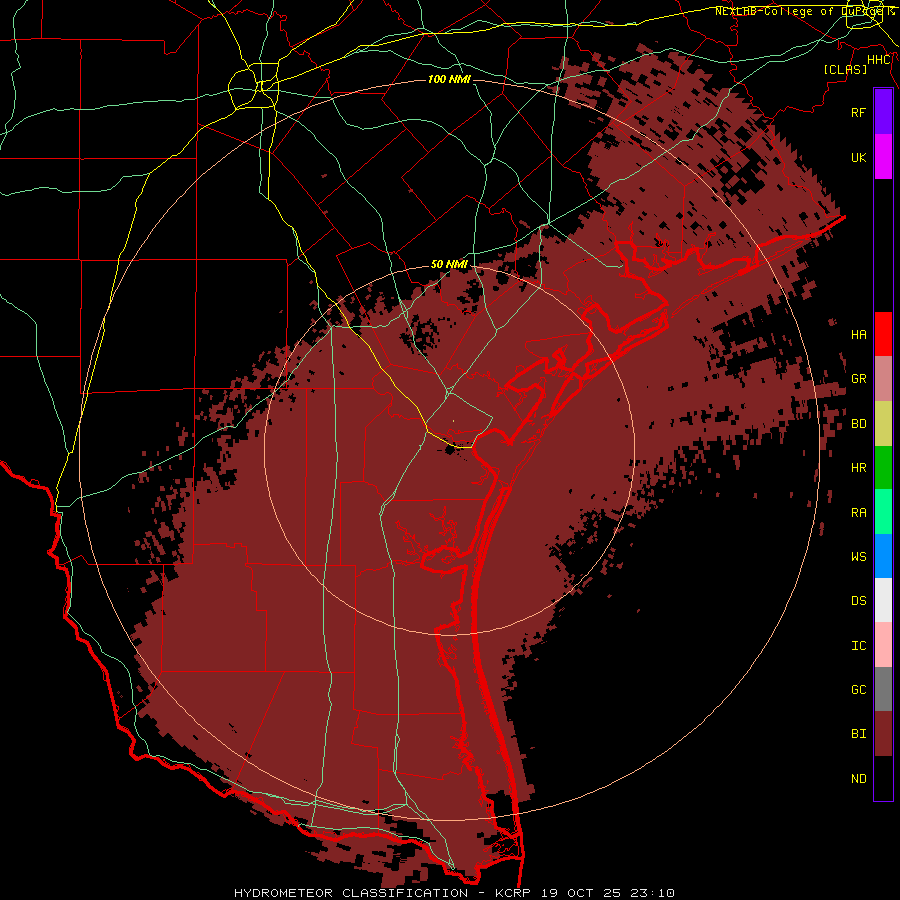Viewport: 900px width, 900px height.
Task: Select the ND black legend swatch
Action: click(x=883, y=778)
